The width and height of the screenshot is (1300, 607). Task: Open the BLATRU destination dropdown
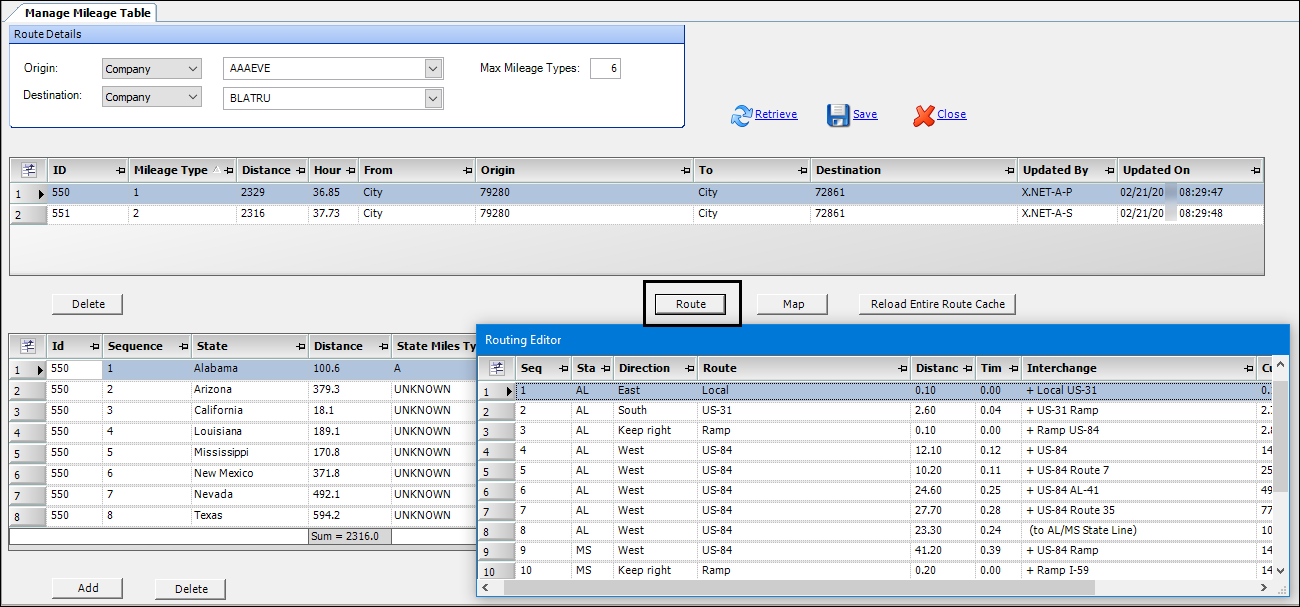tap(433, 98)
